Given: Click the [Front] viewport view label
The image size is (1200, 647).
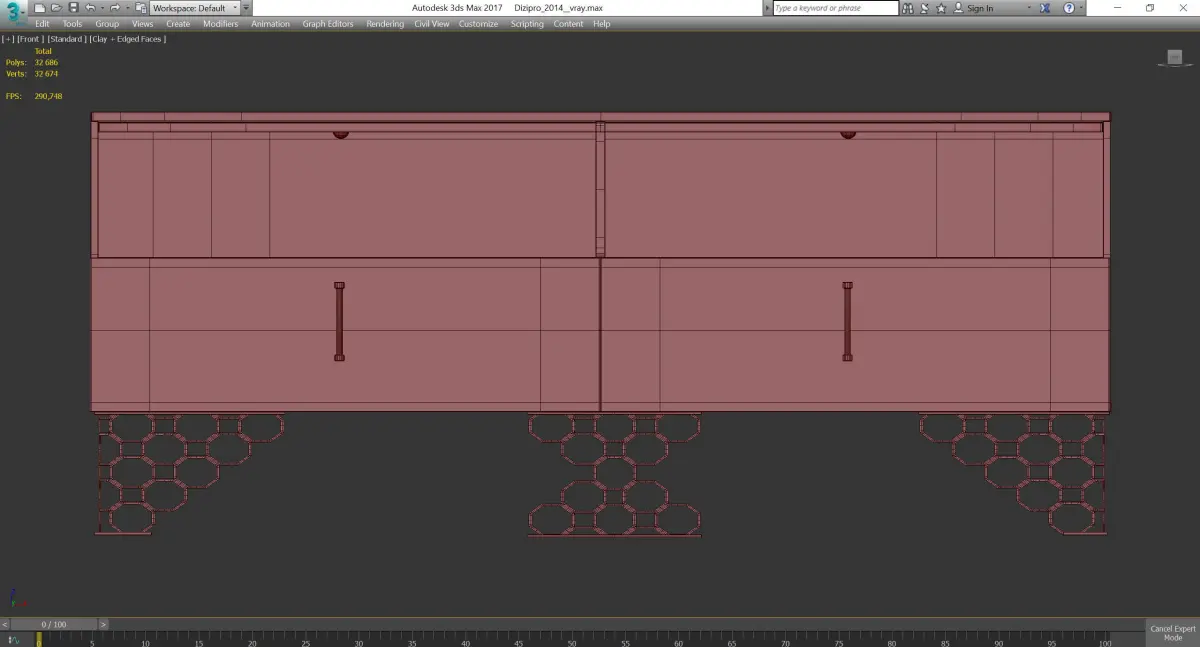Looking at the screenshot, I should [x=29, y=39].
